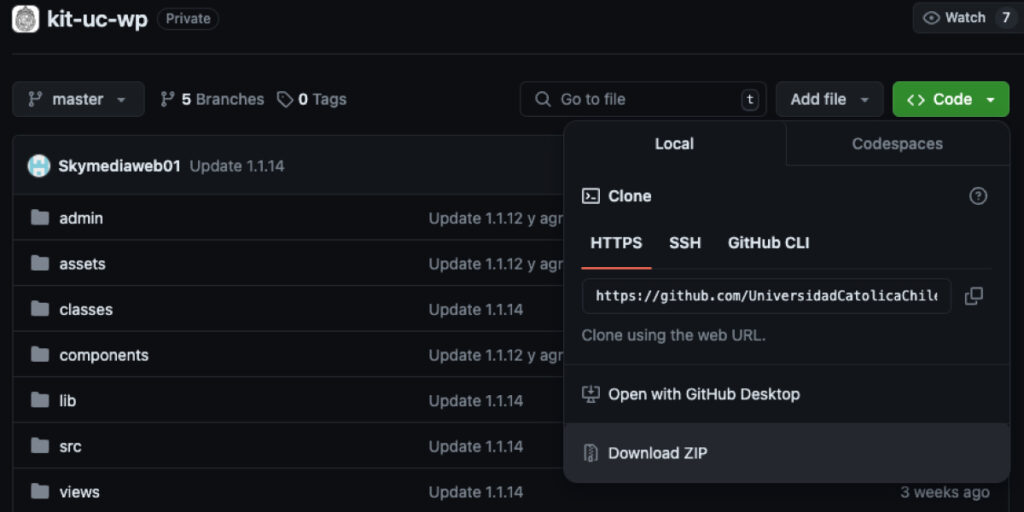Open the 5 Branches link

pyautogui.click(x=212, y=99)
